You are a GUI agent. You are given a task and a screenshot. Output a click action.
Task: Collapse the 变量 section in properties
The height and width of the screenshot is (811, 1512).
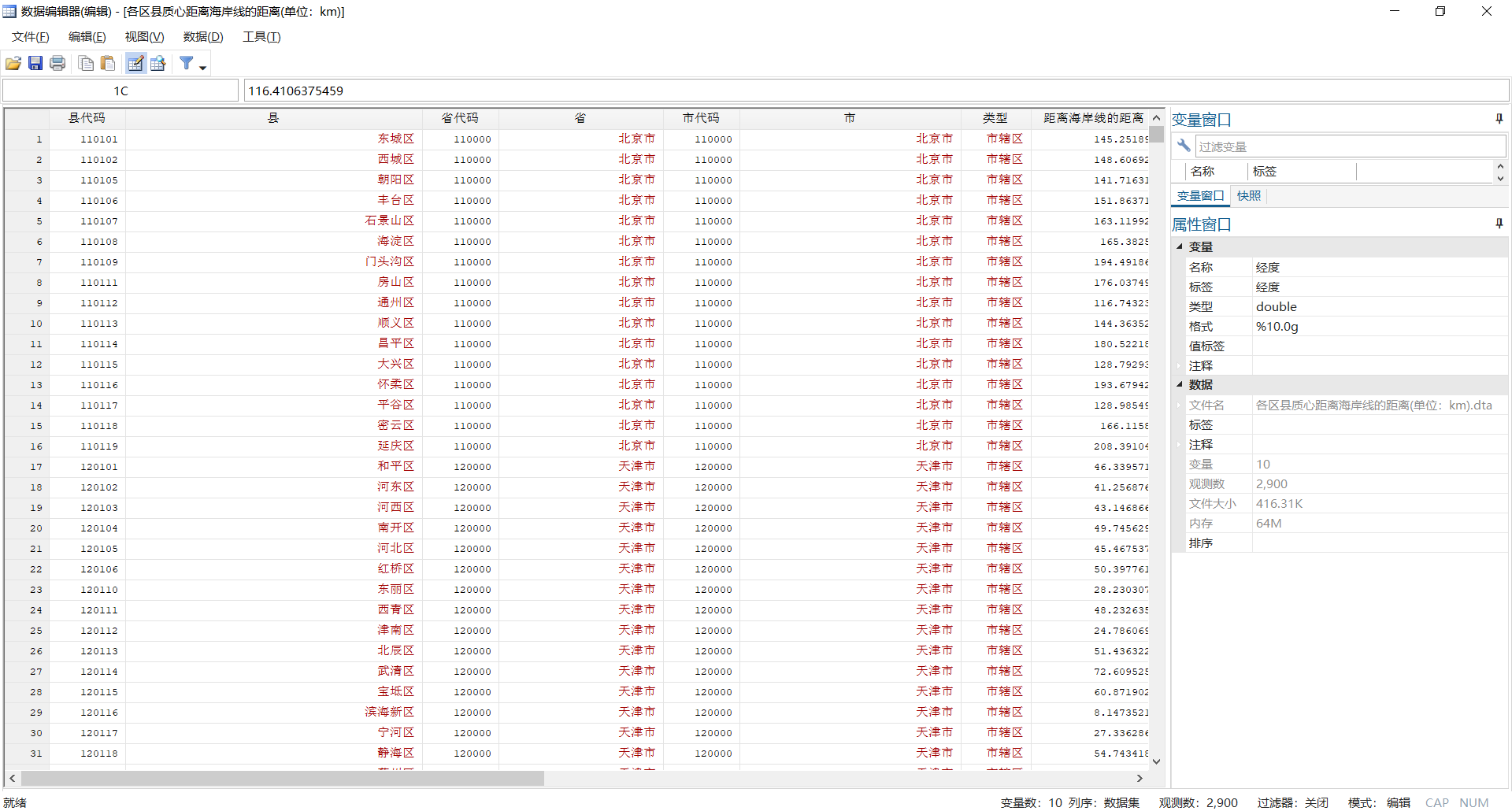coord(1180,246)
